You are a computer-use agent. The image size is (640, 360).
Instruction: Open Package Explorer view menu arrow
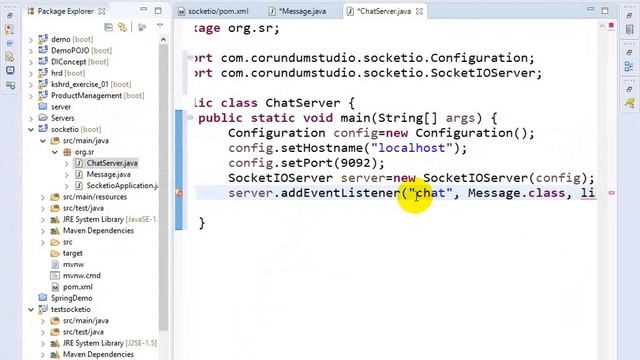click(x=160, y=26)
